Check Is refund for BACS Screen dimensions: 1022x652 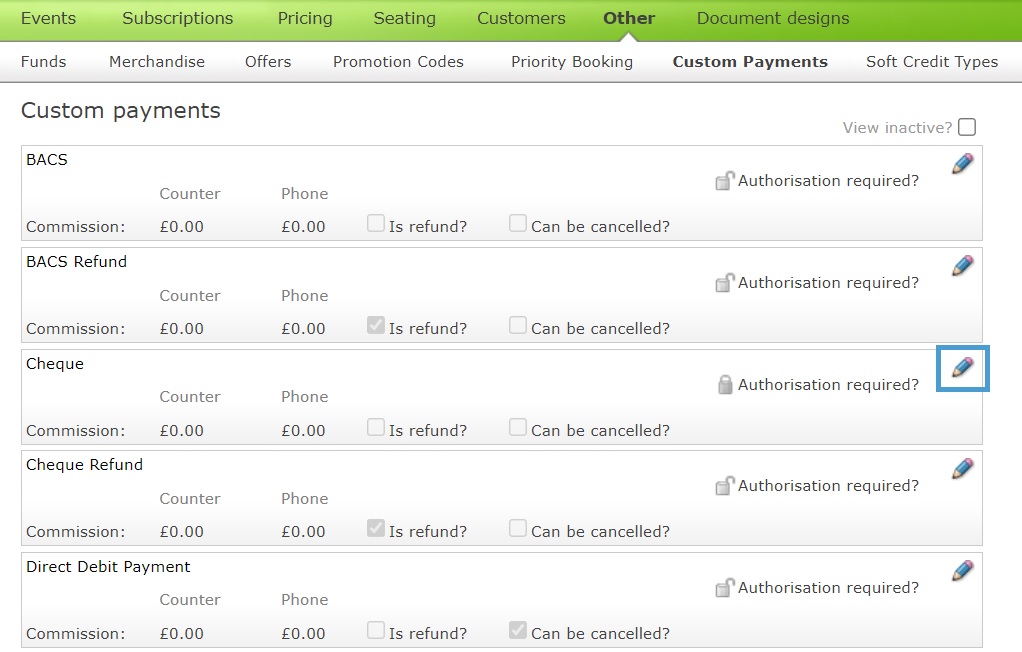coord(375,223)
